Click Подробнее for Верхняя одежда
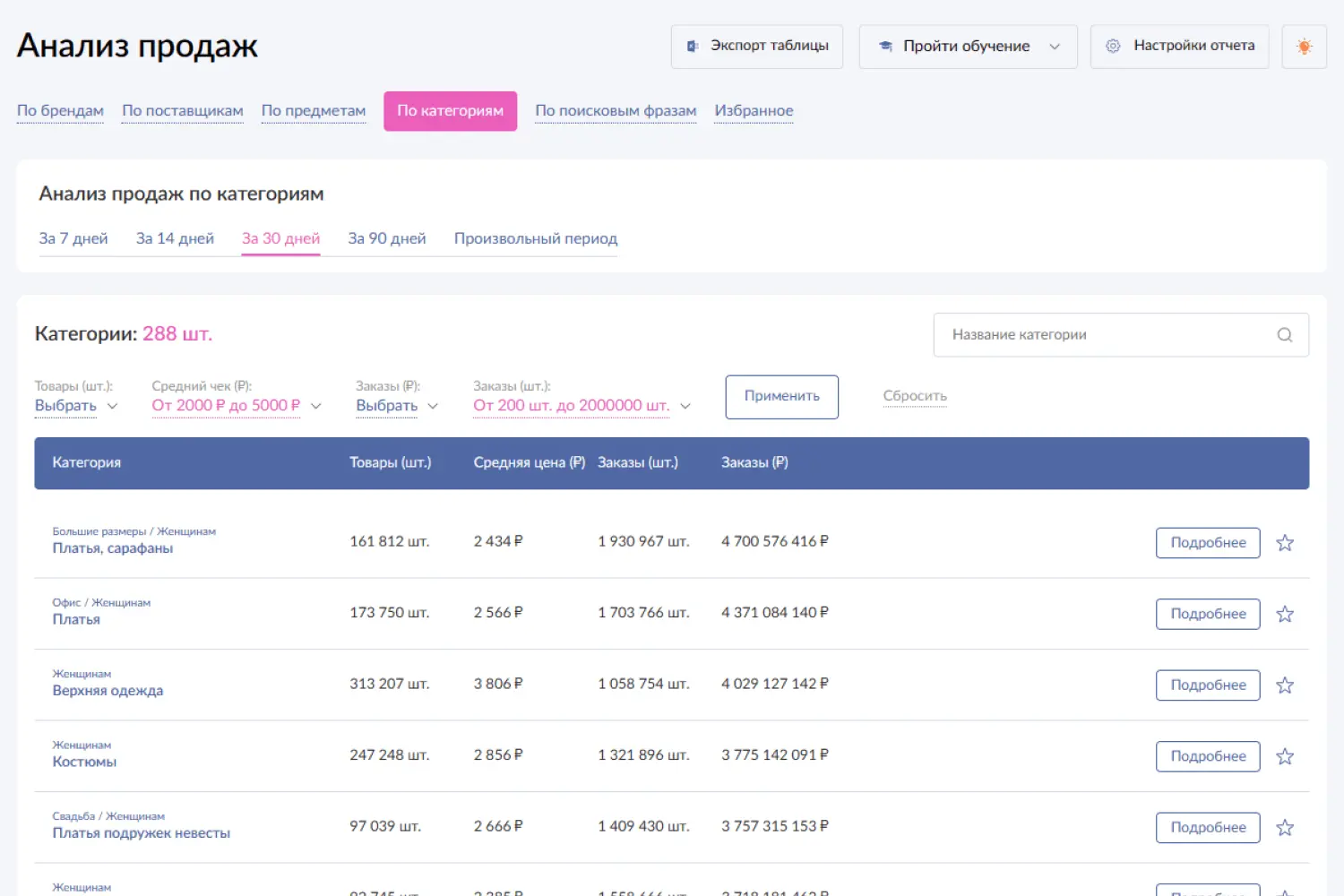This screenshot has width=1344, height=896. pos(1208,685)
